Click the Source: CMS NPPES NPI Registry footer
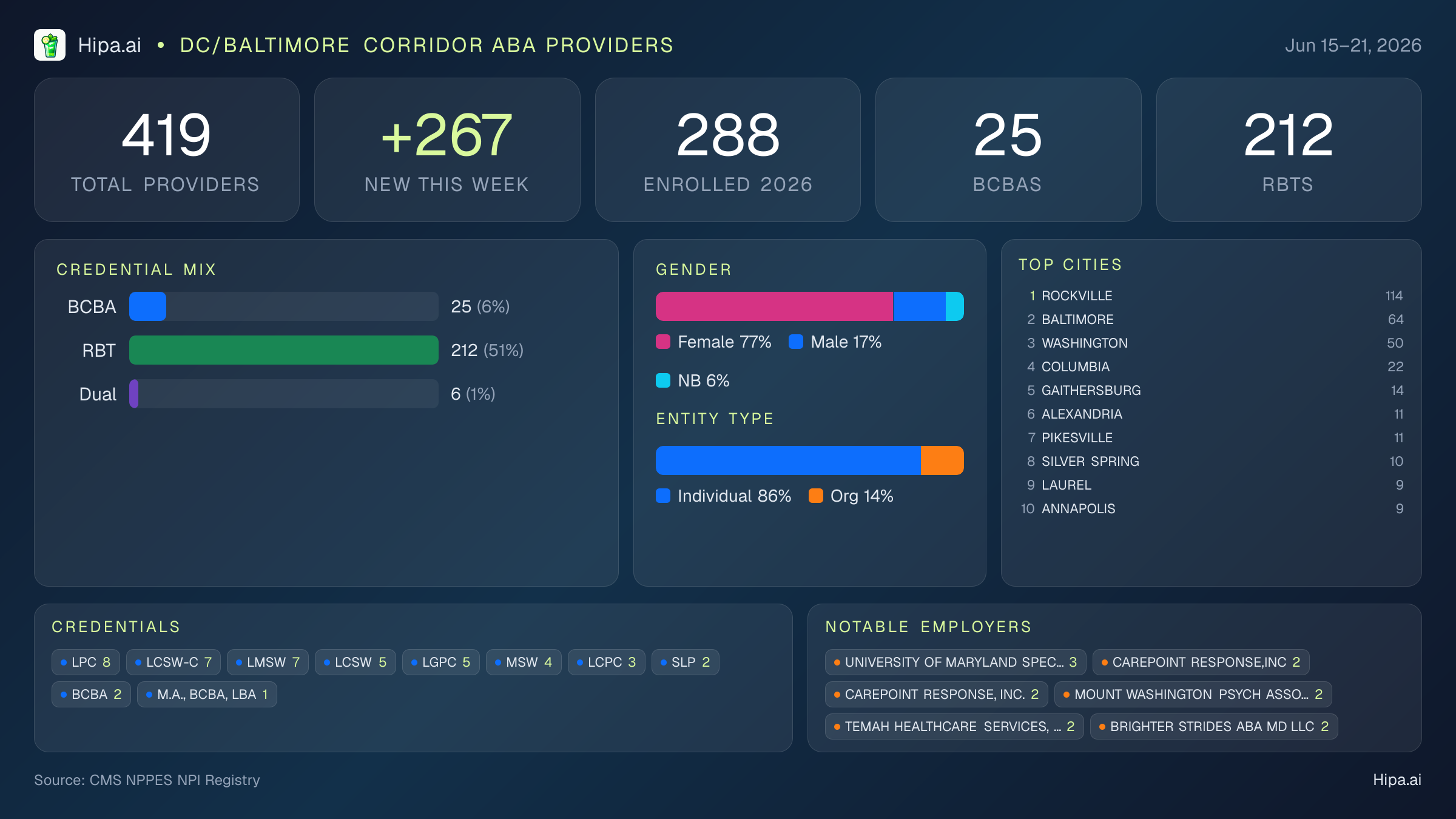Viewport: 1456px width, 819px height. pyautogui.click(x=147, y=780)
